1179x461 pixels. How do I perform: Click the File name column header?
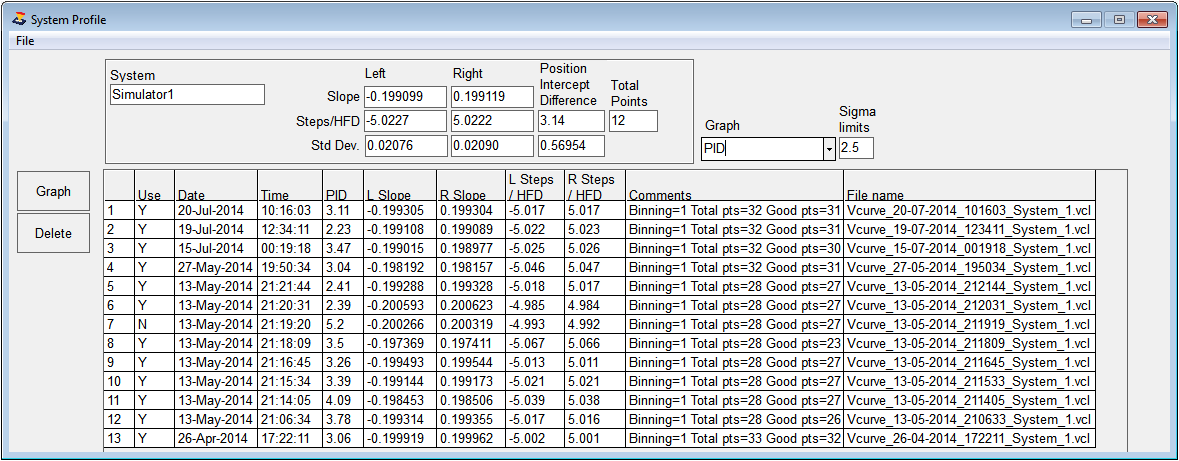[969, 186]
